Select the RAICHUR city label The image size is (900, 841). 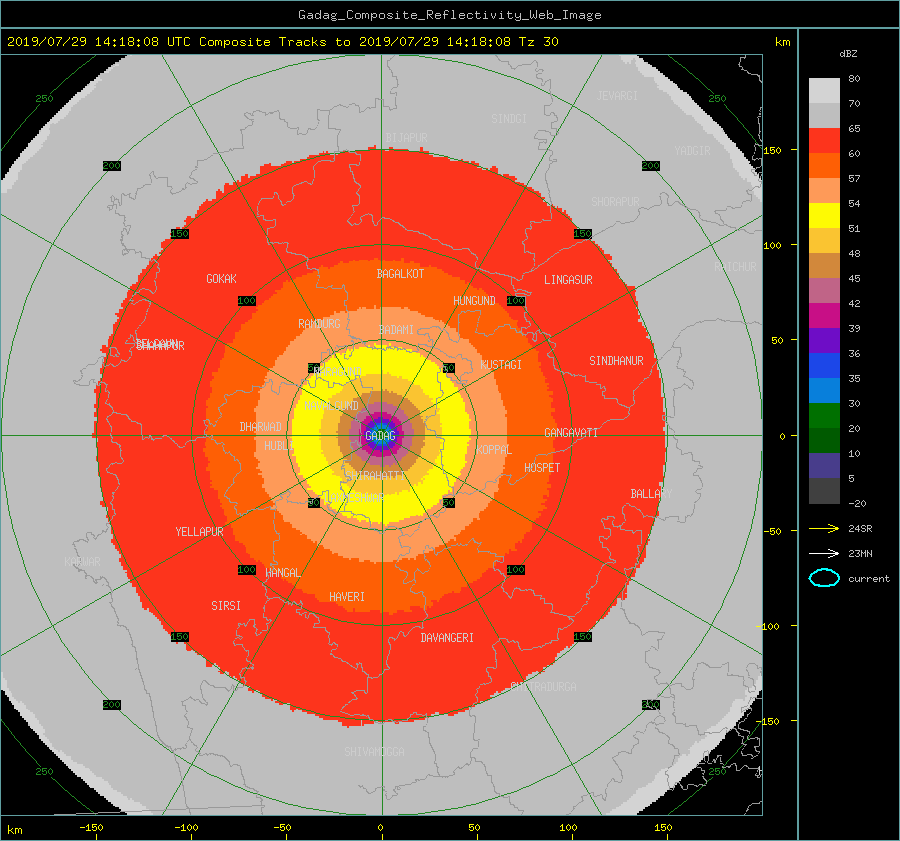(735, 267)
